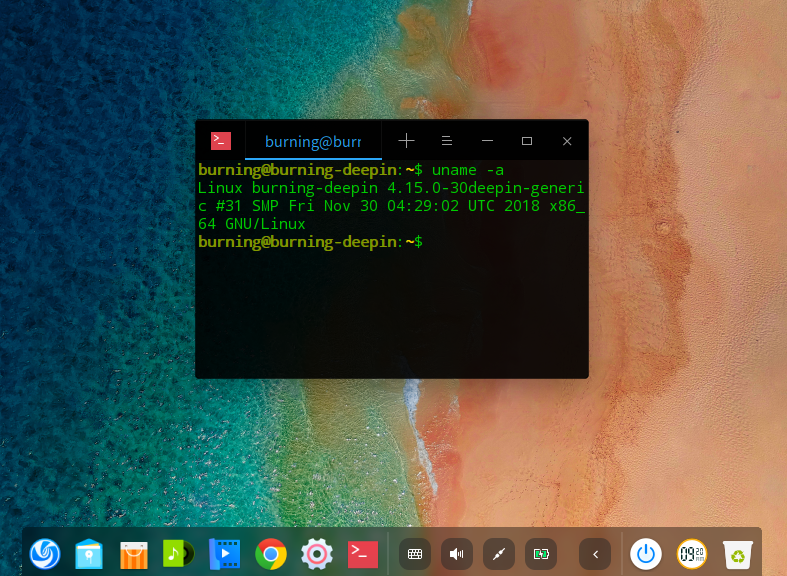Open the Trash from the dock
Viewport: 787px width, 576px height.
(x=738, y=554)
